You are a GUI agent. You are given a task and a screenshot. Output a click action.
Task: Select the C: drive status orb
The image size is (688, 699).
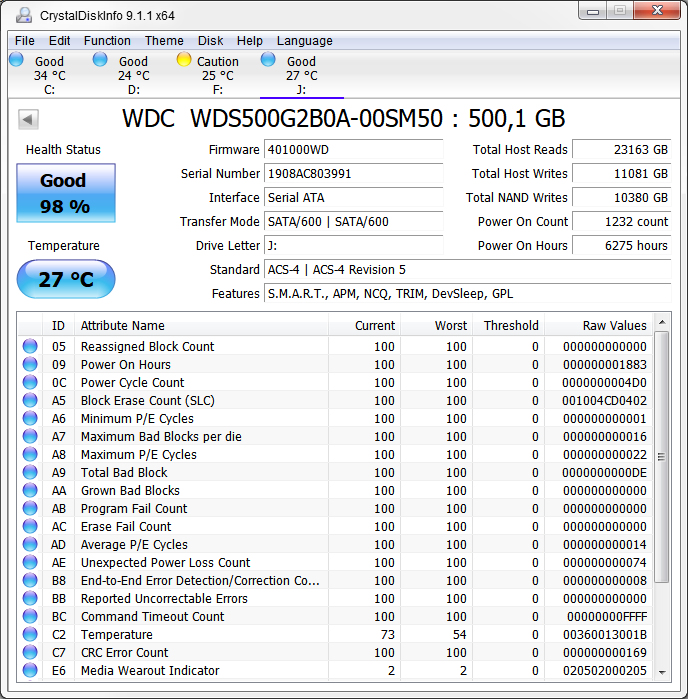tap(16, 59)
